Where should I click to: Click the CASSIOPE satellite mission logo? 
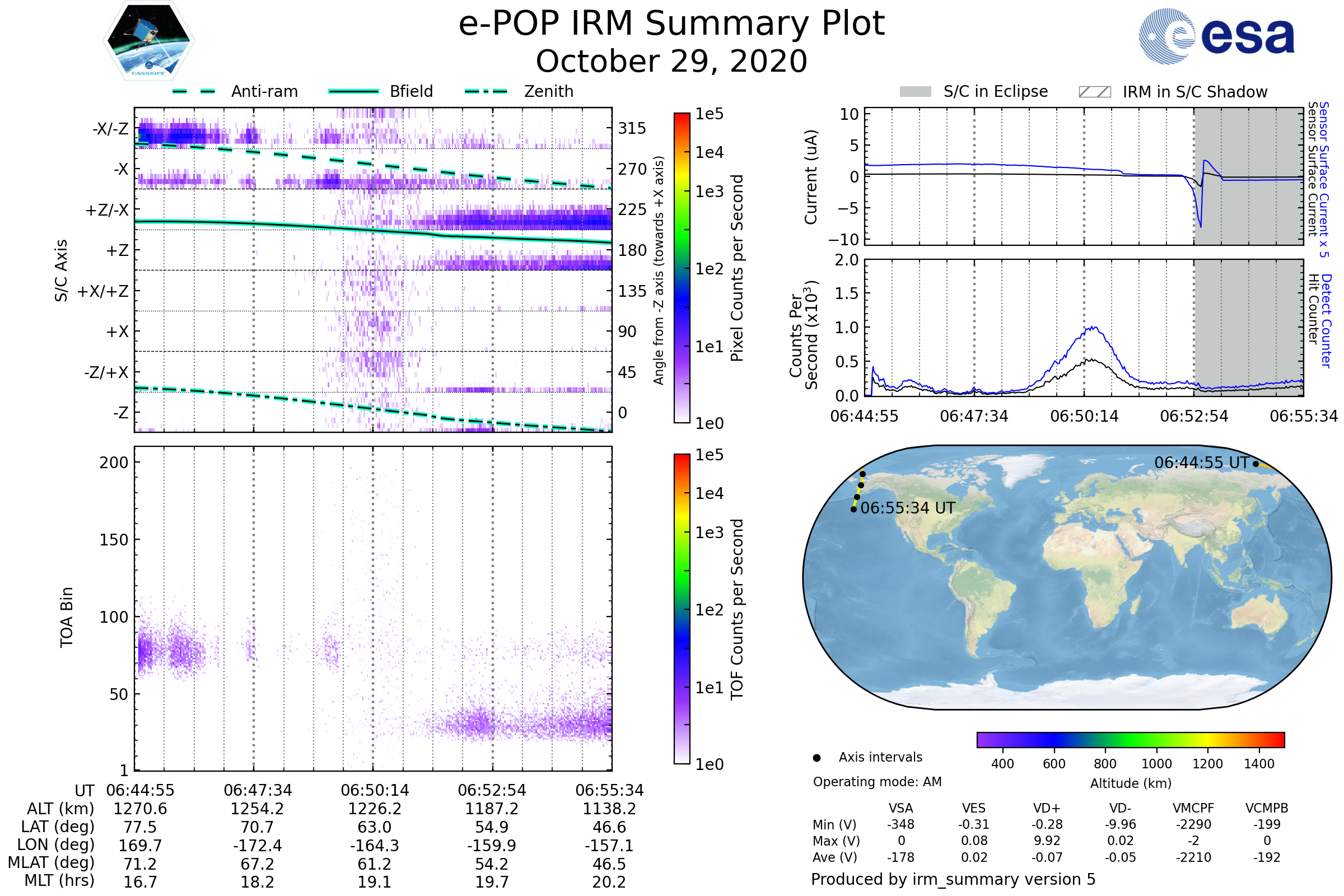(x=148, y=41)
